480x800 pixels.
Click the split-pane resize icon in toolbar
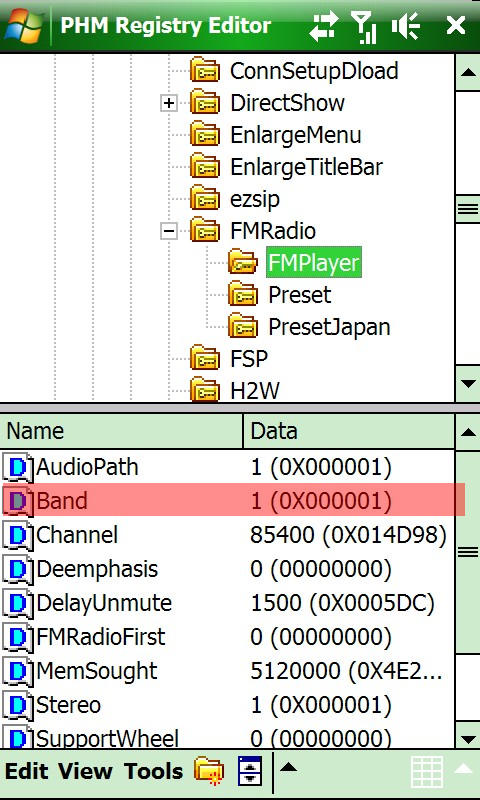coord(250,770)
